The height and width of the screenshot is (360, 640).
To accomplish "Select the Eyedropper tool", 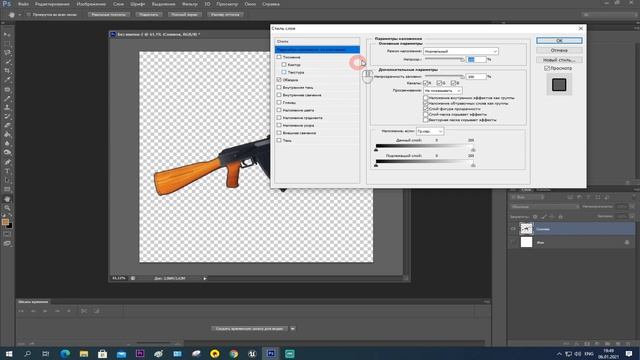I will click(7, 80).
